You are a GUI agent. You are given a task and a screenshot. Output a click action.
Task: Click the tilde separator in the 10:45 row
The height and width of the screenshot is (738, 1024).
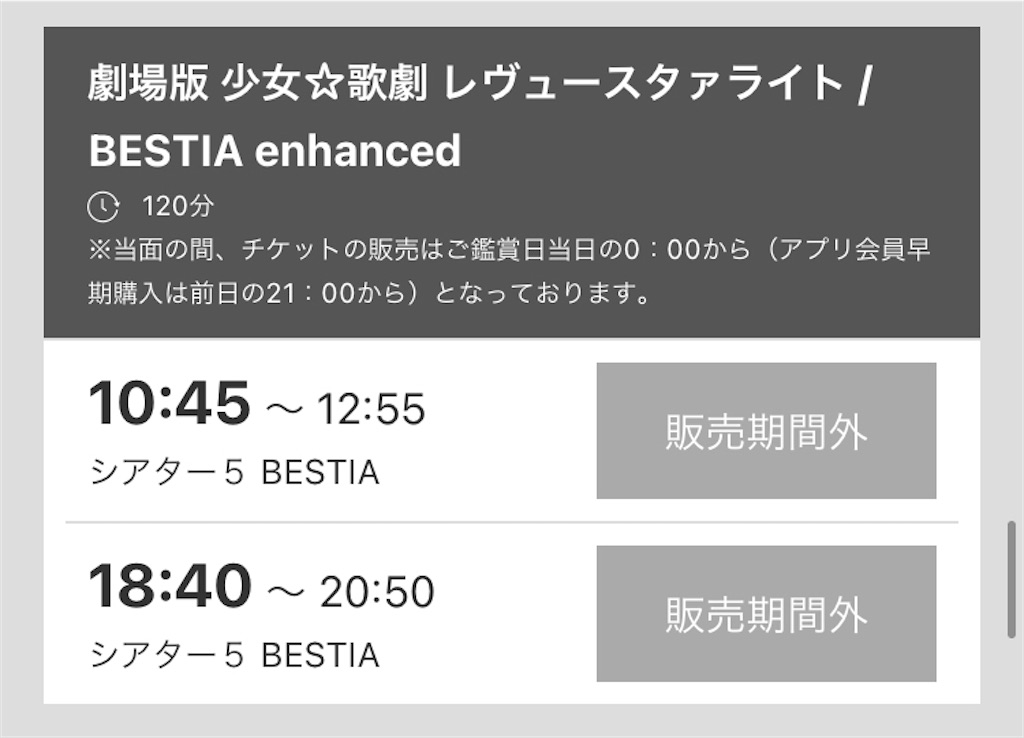point(285,410)
